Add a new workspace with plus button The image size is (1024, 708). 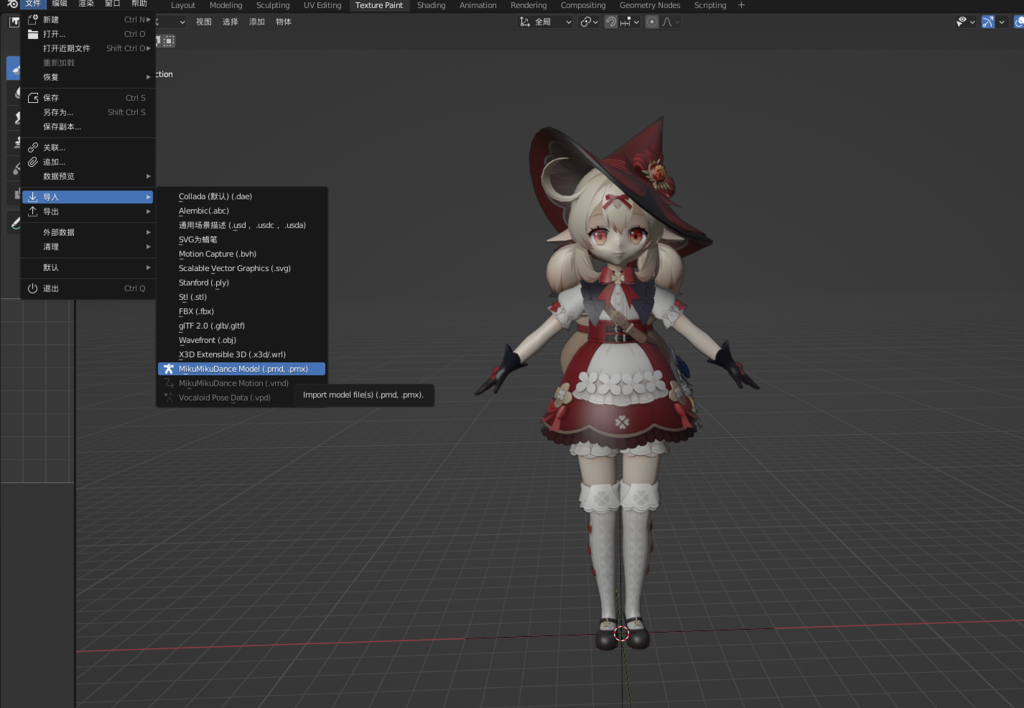(741, 5)
